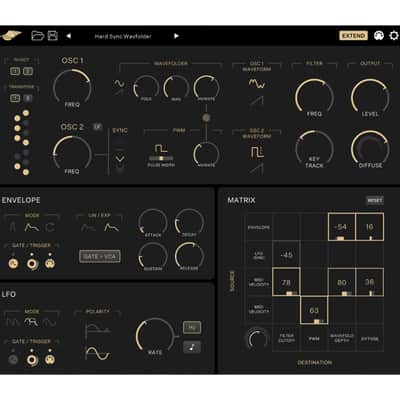The image size is (400, 400).
Task: Go to the next preset arrow
Action: [x=176, y=36]
